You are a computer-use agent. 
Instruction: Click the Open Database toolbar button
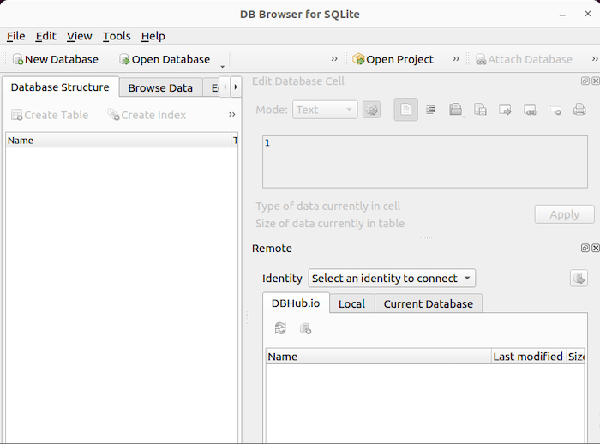click(165, 59)
